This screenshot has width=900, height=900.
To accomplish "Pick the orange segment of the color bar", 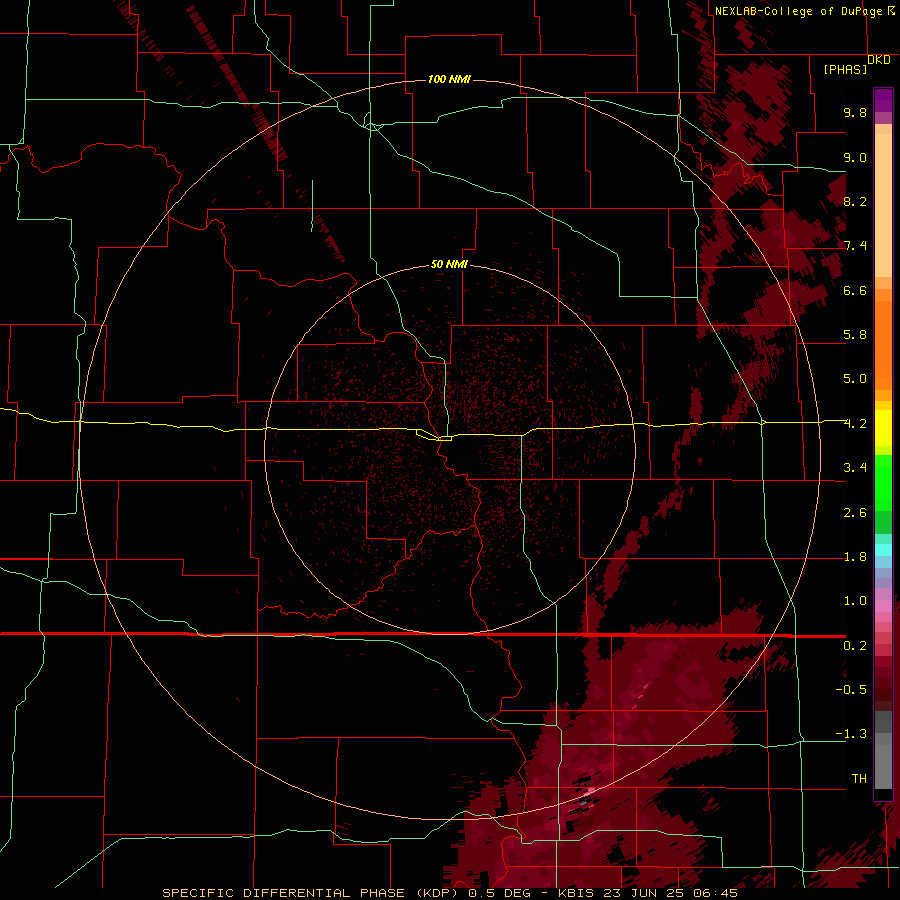I will point(883,346).
